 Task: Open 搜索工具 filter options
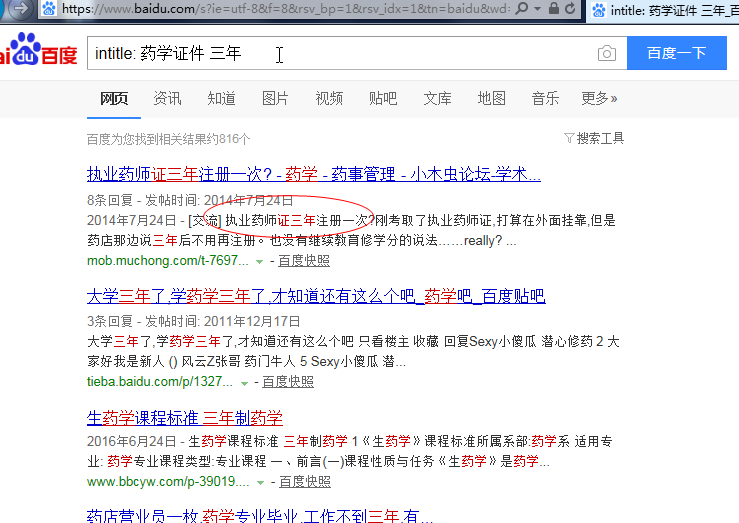(594, 138)
